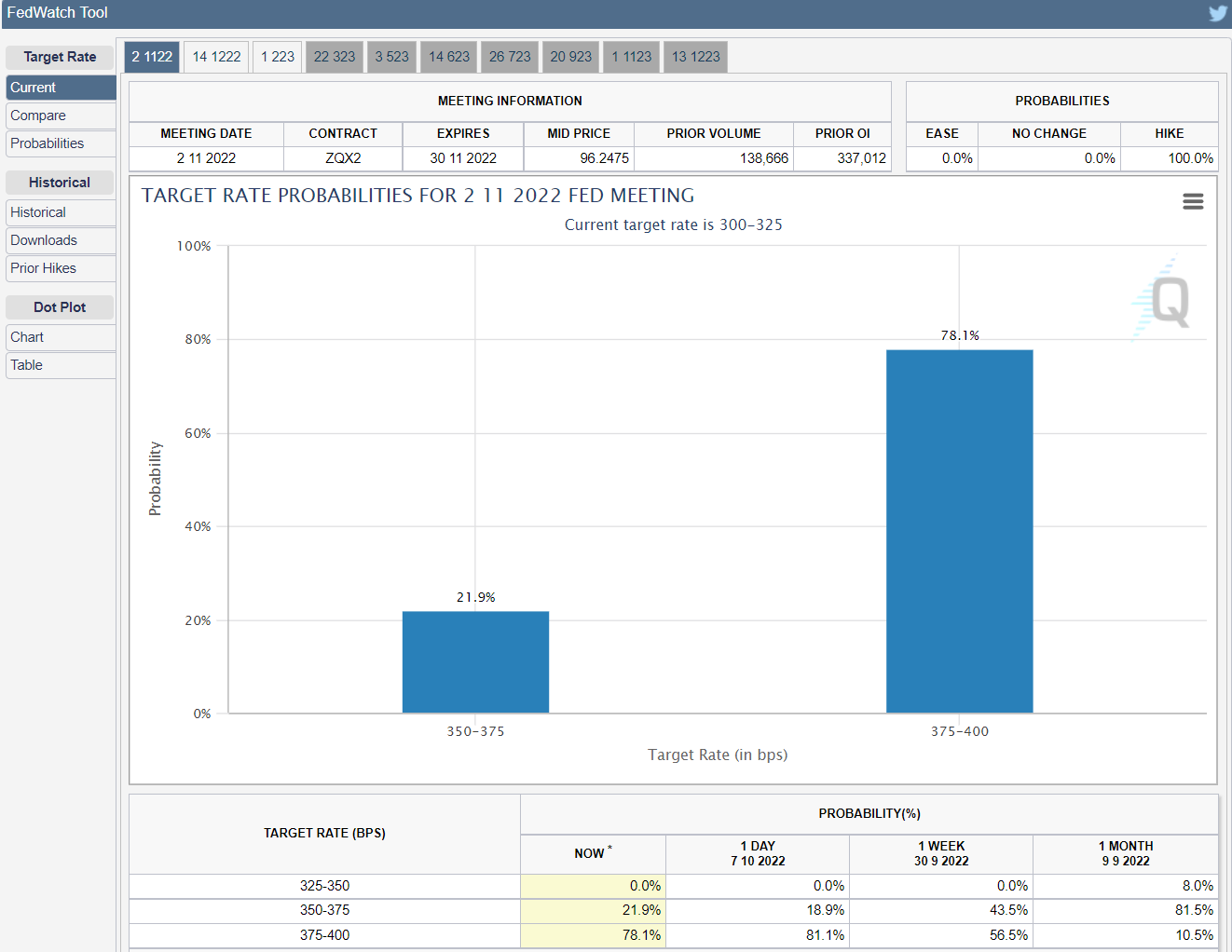Open the Historical sidebar link
The width and height of the screenshot is (1232, 952).
tap(61, 212)
